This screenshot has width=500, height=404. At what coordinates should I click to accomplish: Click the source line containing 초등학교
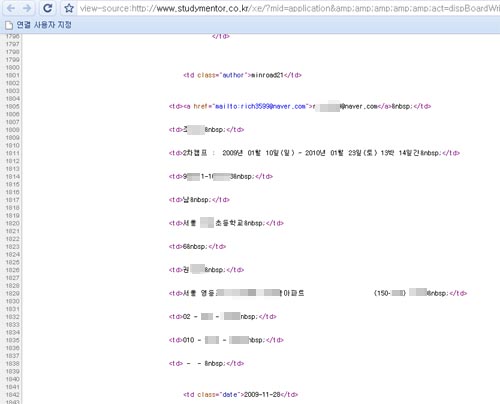(226, 223)
